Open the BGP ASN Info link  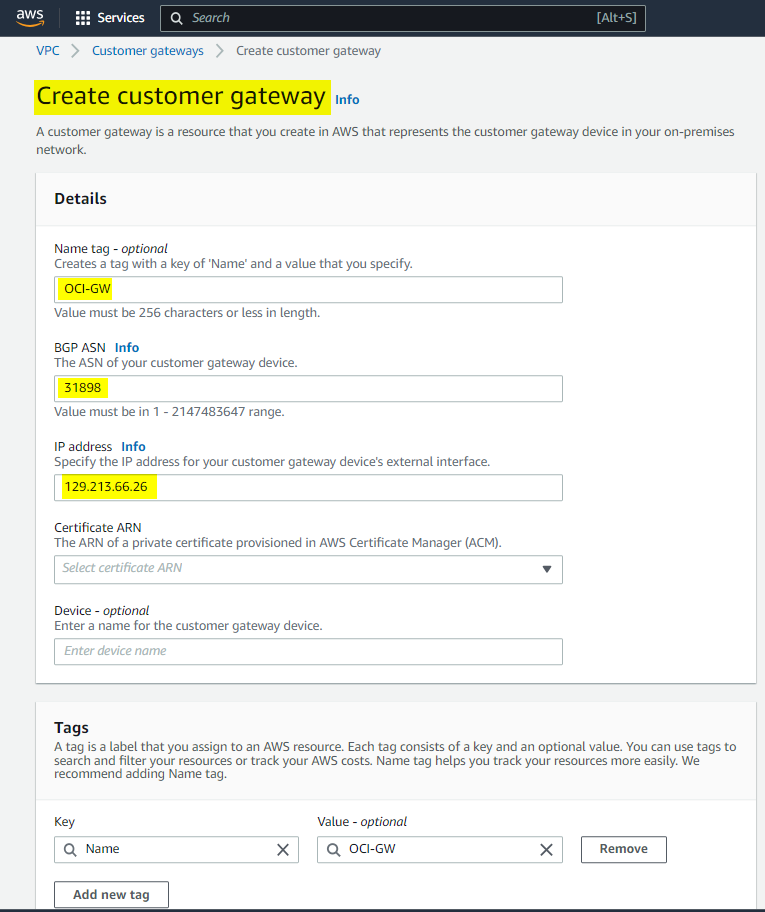(x=127, y=348)
